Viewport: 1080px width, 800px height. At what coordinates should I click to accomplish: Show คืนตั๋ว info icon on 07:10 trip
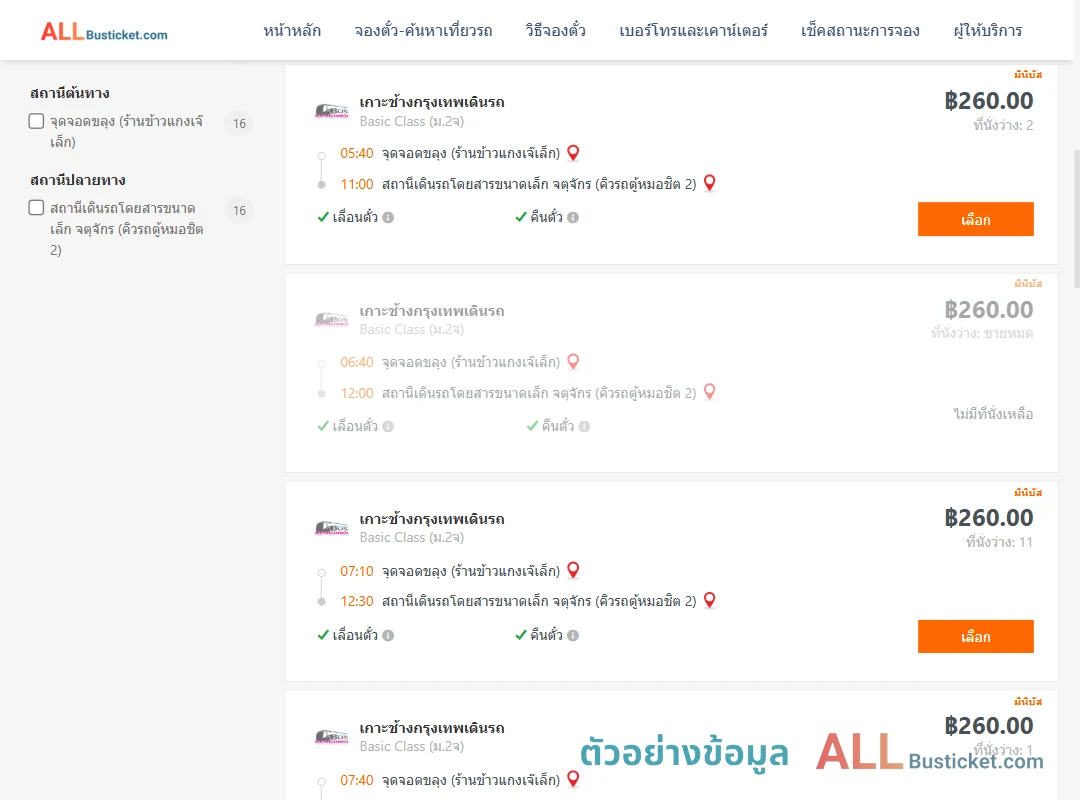pos(573,635)
